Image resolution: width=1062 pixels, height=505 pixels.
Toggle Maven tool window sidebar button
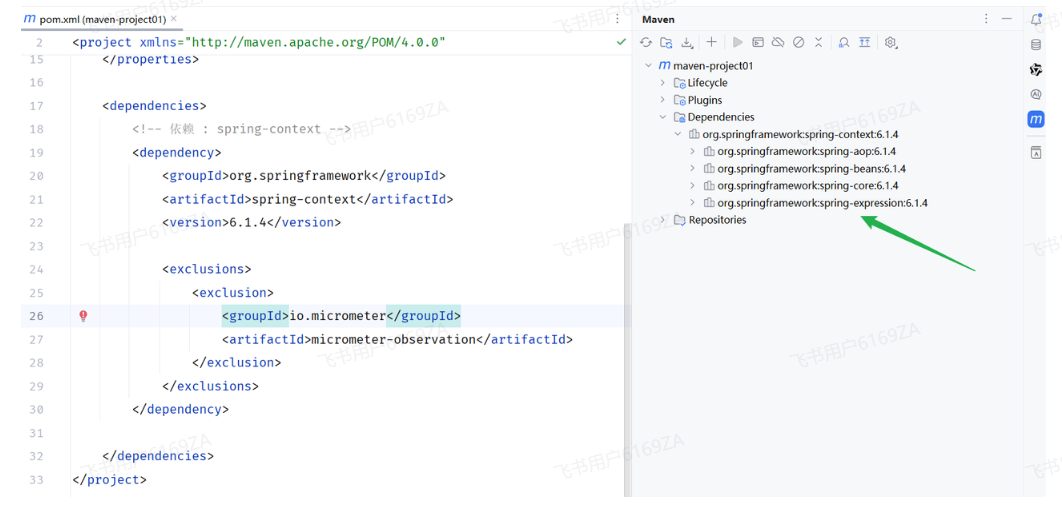coord(1036,119)
